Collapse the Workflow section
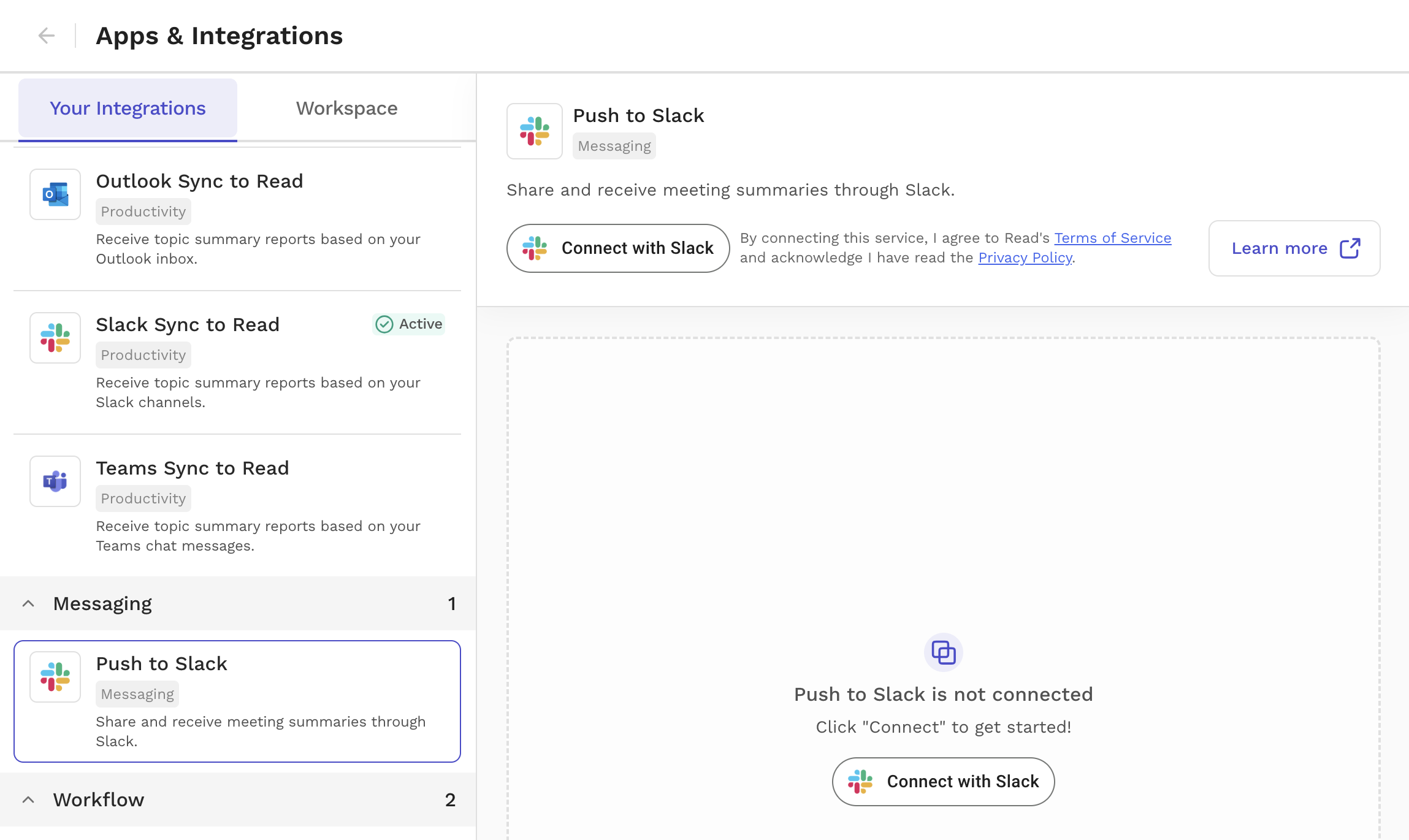 coord(28,800)
